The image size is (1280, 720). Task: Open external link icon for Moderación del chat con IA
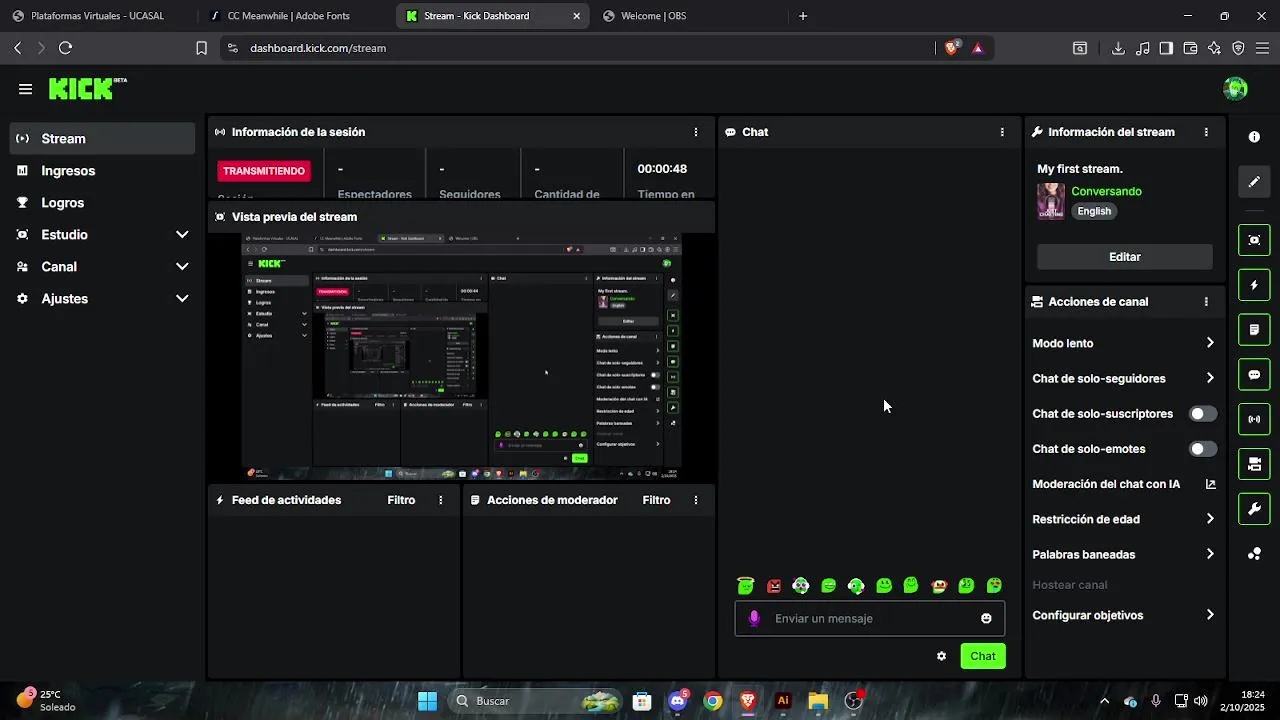1210,484
